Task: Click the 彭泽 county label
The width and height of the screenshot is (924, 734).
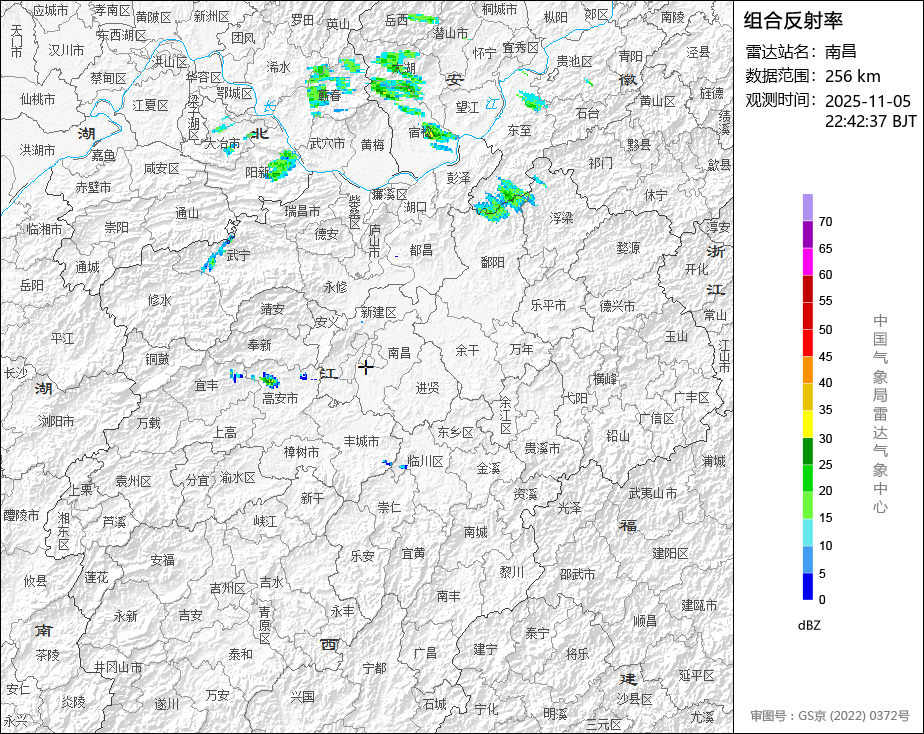Action: 458,177
